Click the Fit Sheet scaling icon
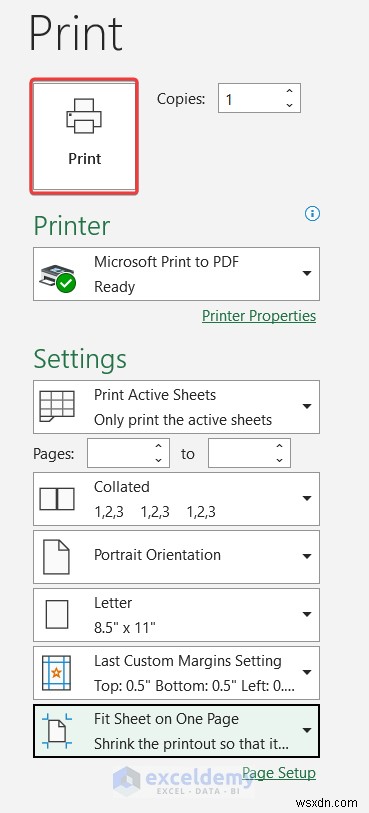Image resolution: width=369 pixels, height=813 pixels. [56, 731]
